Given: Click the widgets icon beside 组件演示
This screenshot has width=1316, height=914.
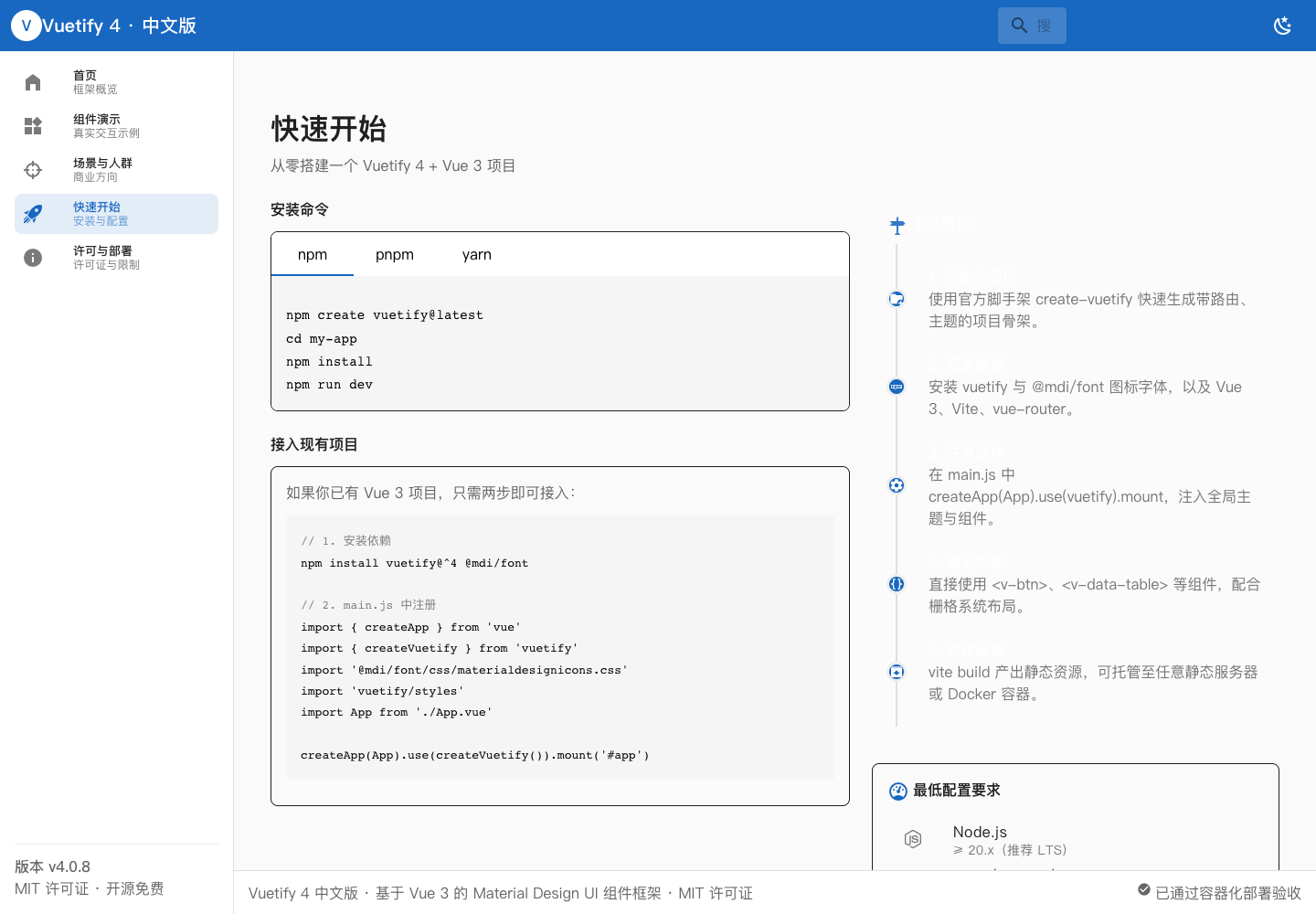Looking at the screenshot, I should 33,126.
